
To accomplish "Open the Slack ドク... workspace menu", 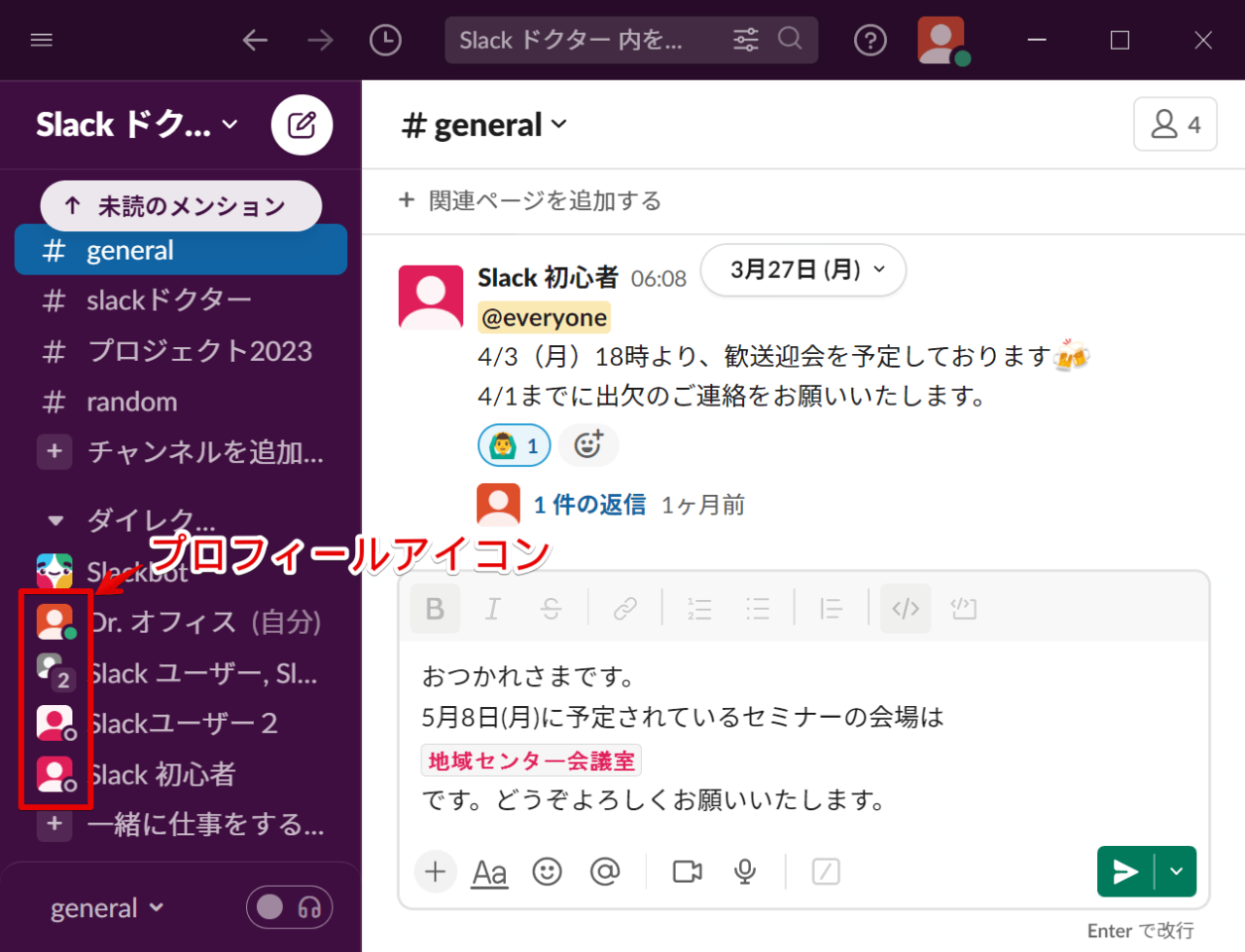I will pyautogui.click(x=136, y=124).
